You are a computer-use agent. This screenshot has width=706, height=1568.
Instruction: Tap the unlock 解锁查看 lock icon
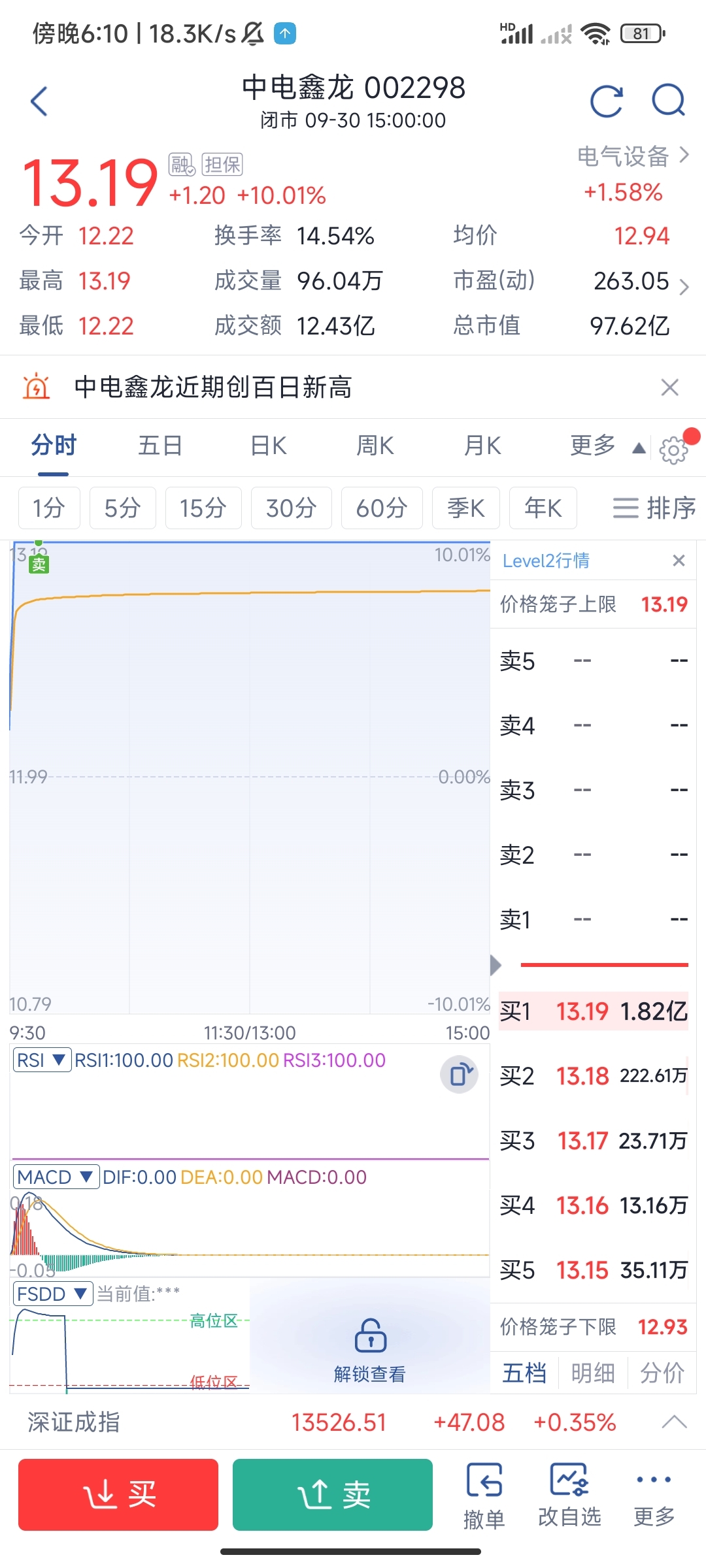pyautogui.click(x=370, y=1335)
